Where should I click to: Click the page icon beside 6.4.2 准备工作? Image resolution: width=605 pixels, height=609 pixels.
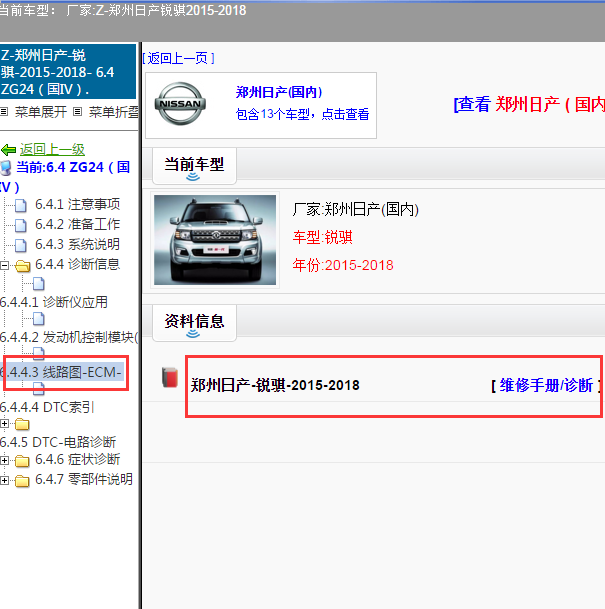coord(21,225)
